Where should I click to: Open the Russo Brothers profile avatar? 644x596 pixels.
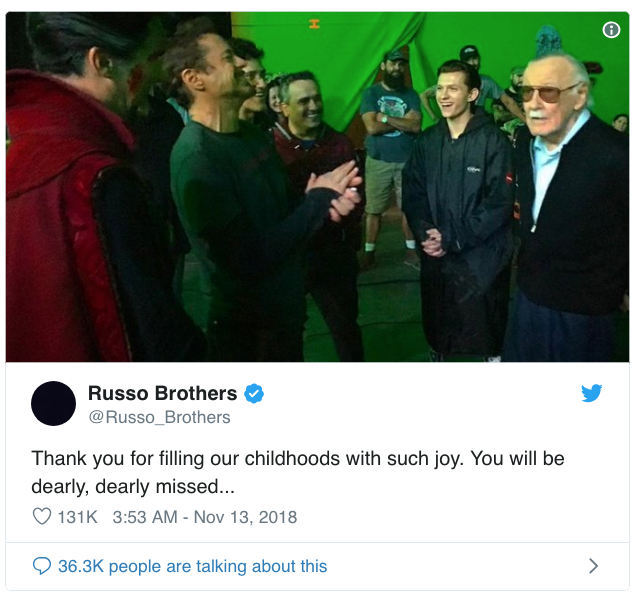(53, 403)
